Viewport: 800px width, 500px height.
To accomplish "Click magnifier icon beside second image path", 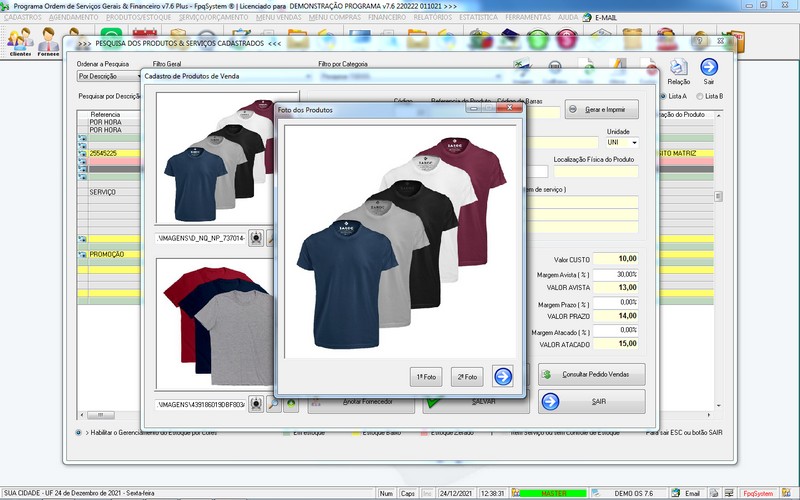I will coord(273,403).
